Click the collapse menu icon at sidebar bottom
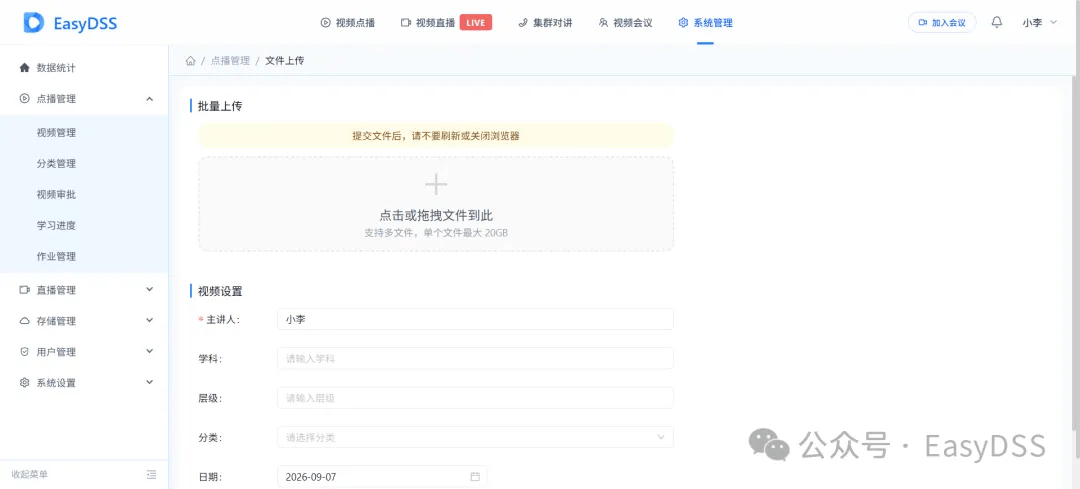The image size is (1080, 489). tap(152, 475)
